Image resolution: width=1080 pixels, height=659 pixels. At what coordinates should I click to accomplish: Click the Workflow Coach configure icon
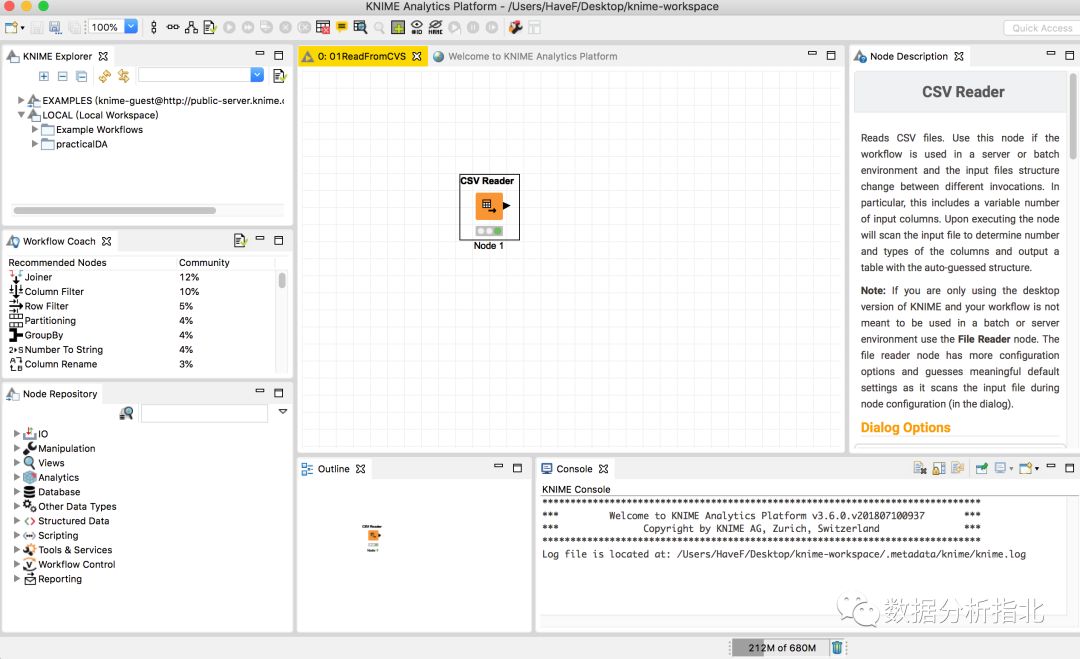240,240
